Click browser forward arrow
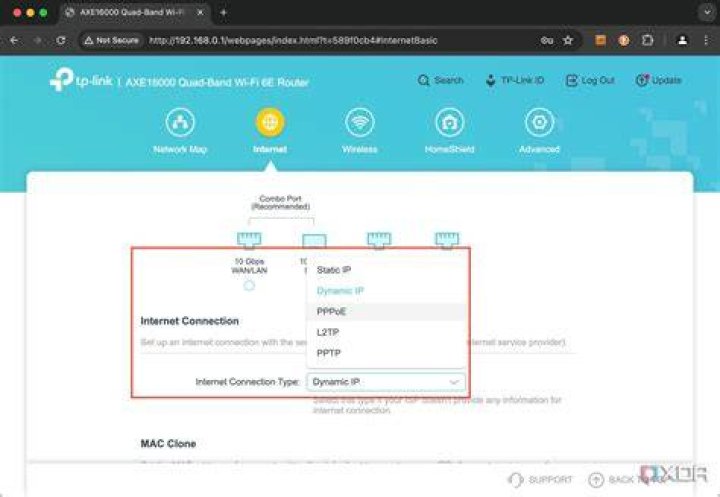Screen dimensions: 720x497 [38, 40]
